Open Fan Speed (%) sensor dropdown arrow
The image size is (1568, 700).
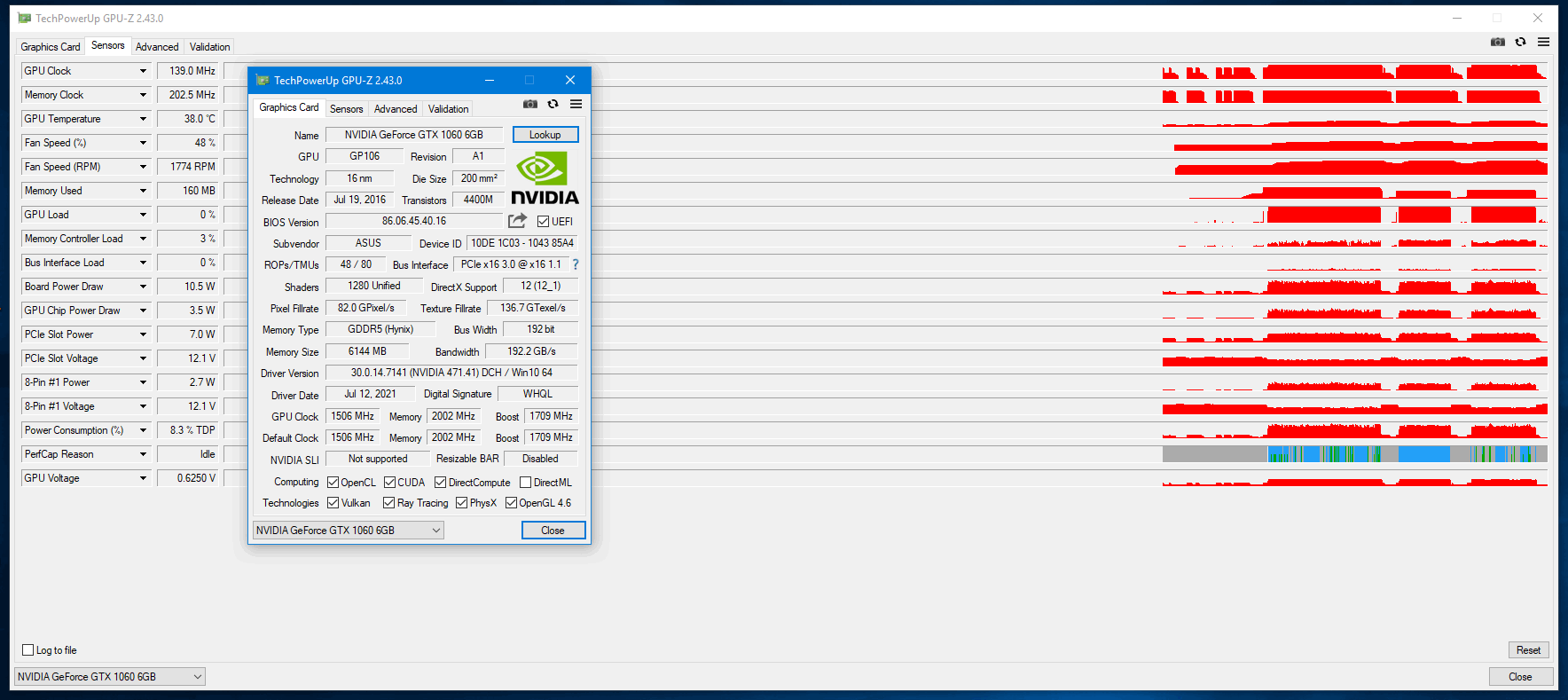[143, 143]
